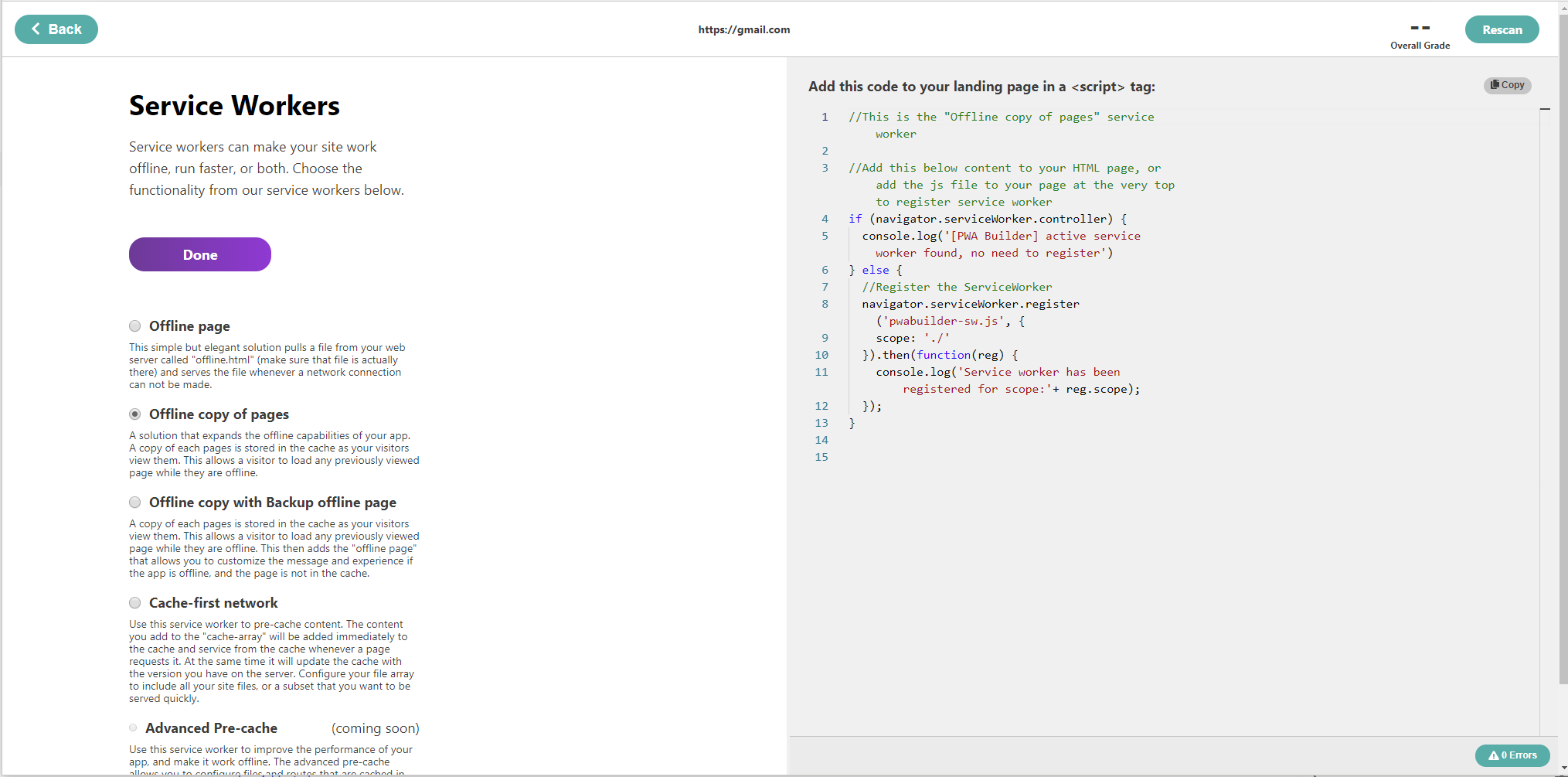Select the Offline page radio button
1568x777 pixels.
click(x=135, y=326)
